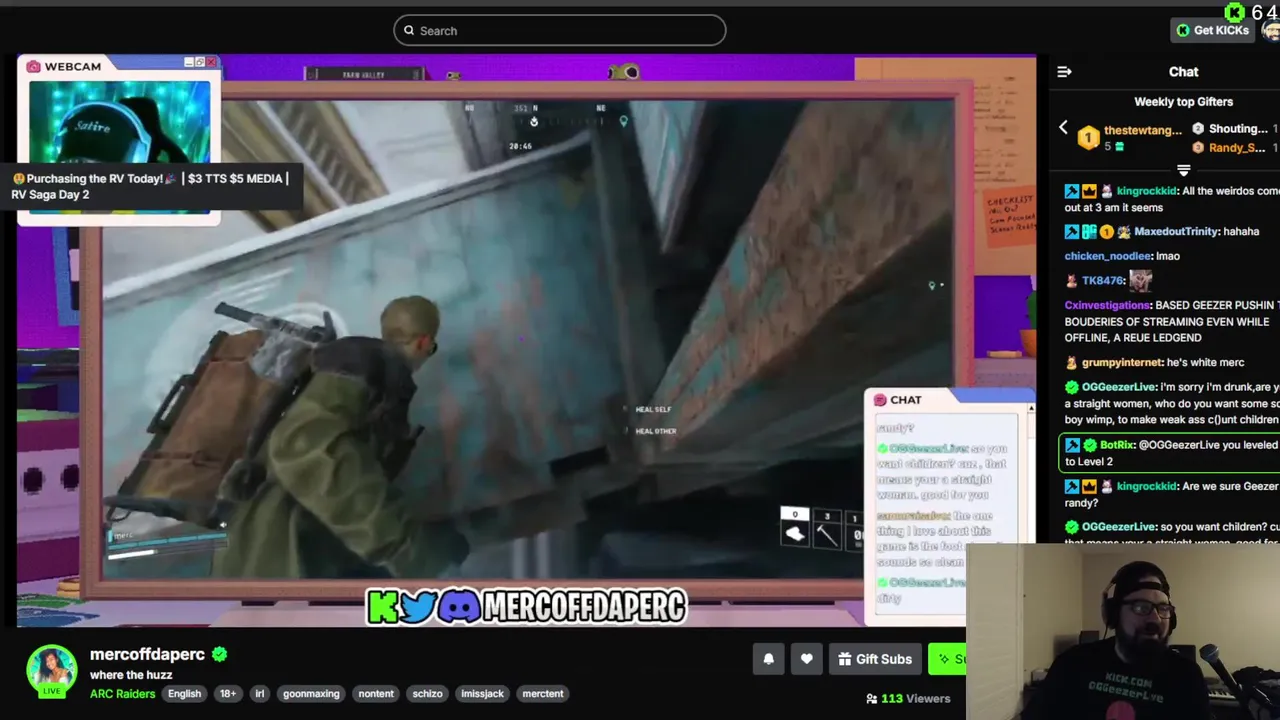The width and height of the screenshot is (1280, 720).
Task: Collapse the chat panel using the arrow icon
Action: click(1064, 72)
